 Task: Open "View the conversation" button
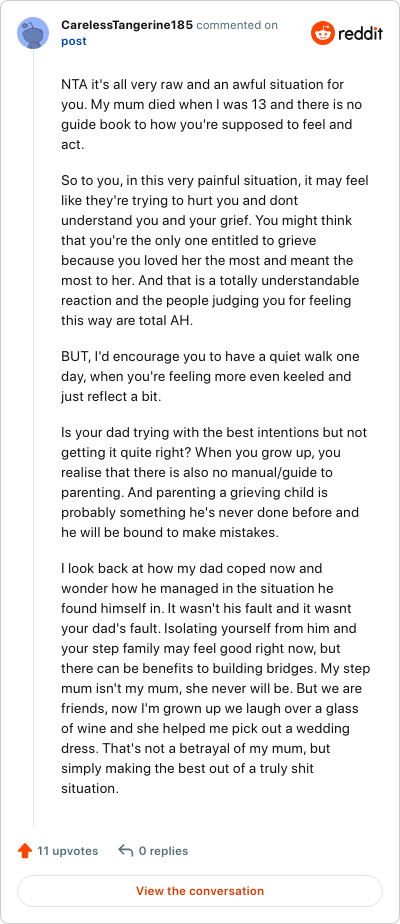click(200, 890)
